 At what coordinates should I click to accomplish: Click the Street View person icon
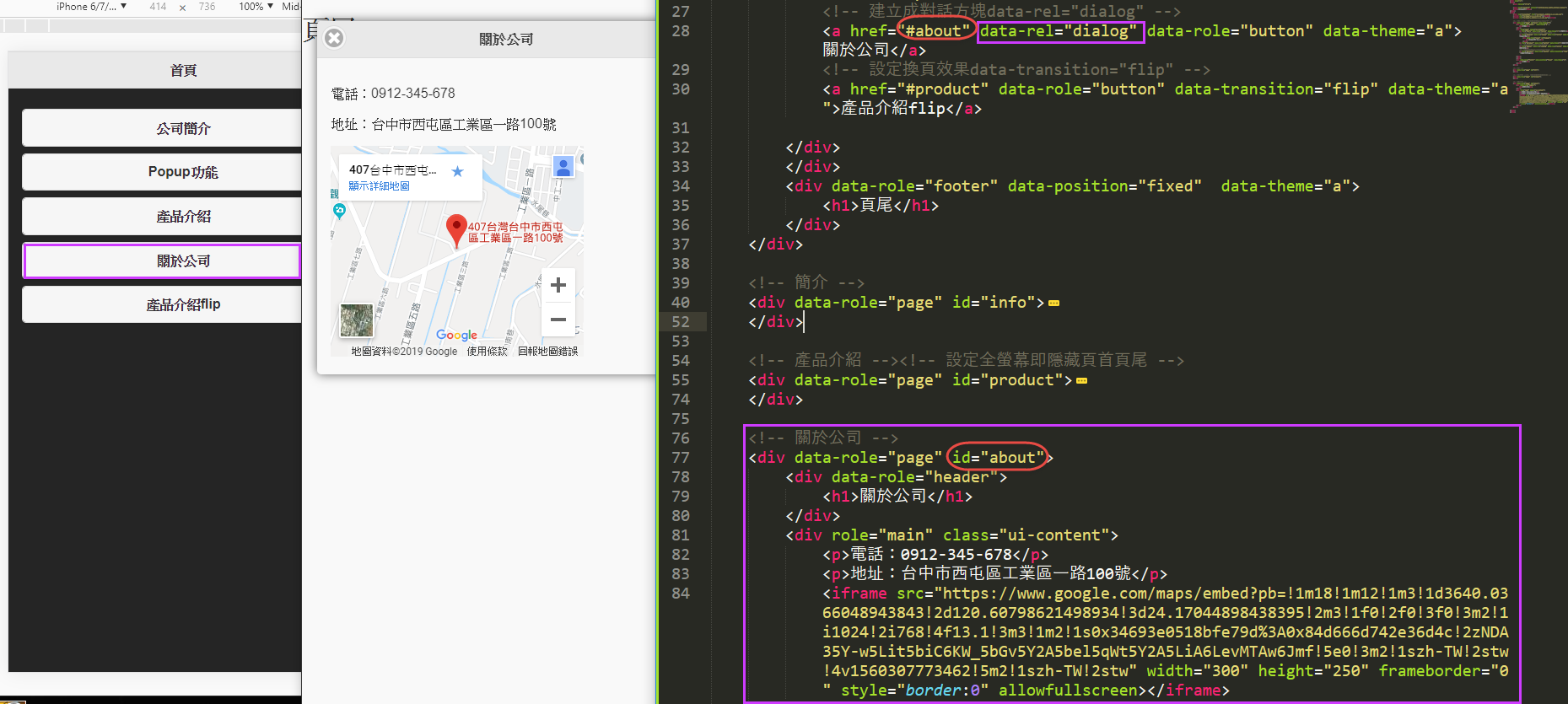coord(563,166)
